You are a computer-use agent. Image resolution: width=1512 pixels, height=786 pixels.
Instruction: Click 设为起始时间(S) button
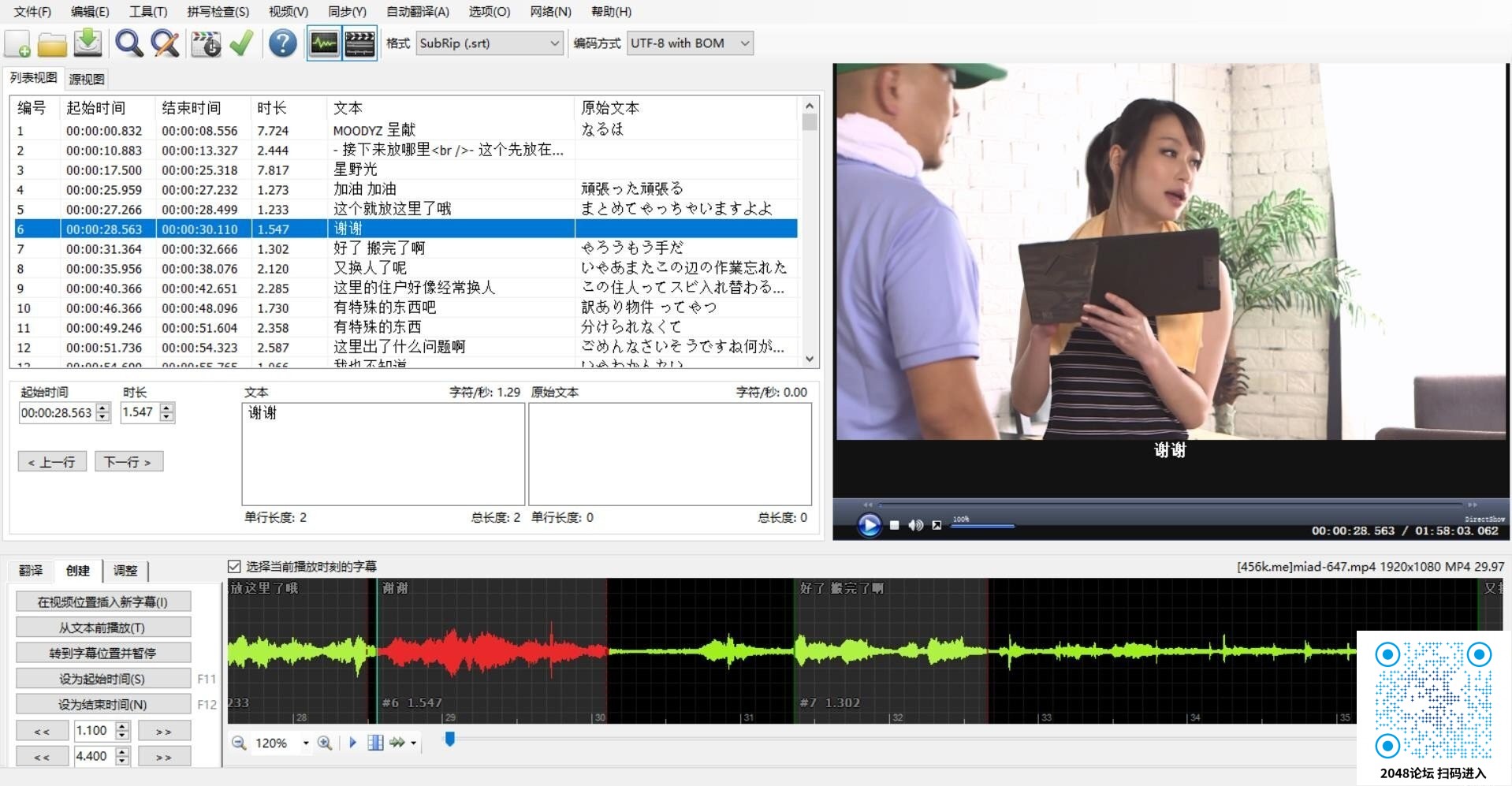coord(103,679)
